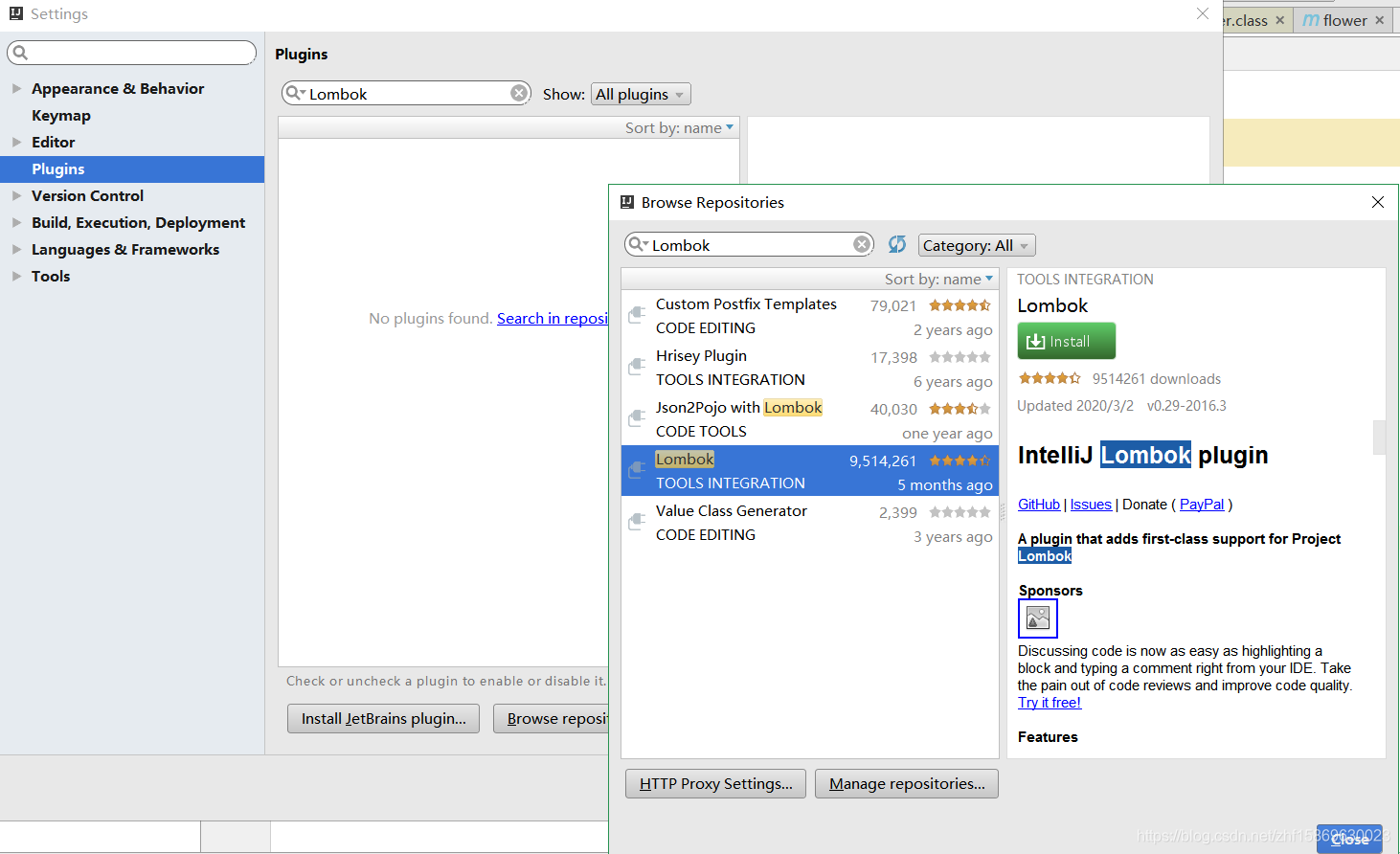Click the Close button in Browse Repositories
The image size is (1400, 854).
1349,839
